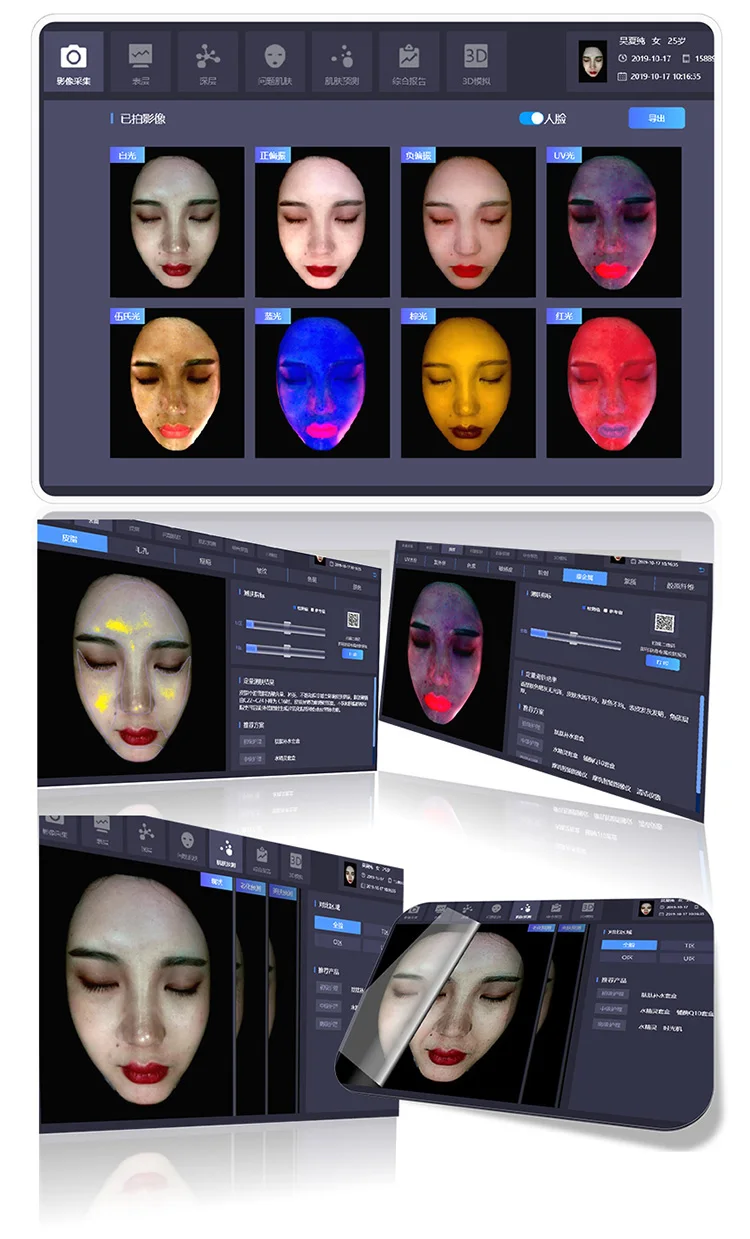The width and height of the screenshot is (750, 1239).
Task: Open the 问题肌肤 face mask icon
Action: tap(274, 62)
